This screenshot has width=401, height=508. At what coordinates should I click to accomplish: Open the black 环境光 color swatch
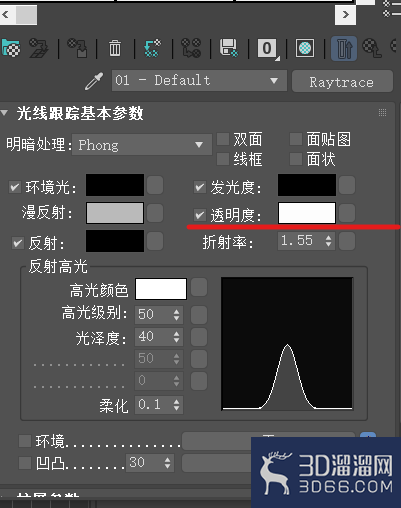coord(115,185)
